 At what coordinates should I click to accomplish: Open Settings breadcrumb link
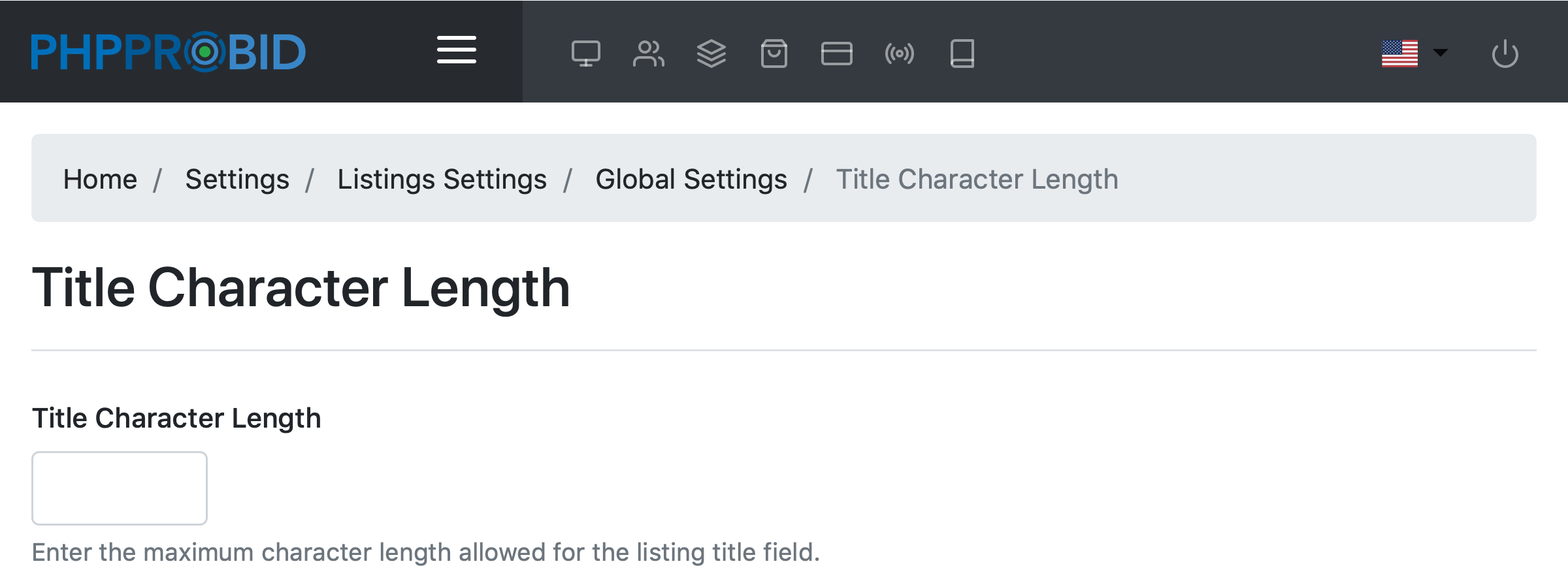237,179
